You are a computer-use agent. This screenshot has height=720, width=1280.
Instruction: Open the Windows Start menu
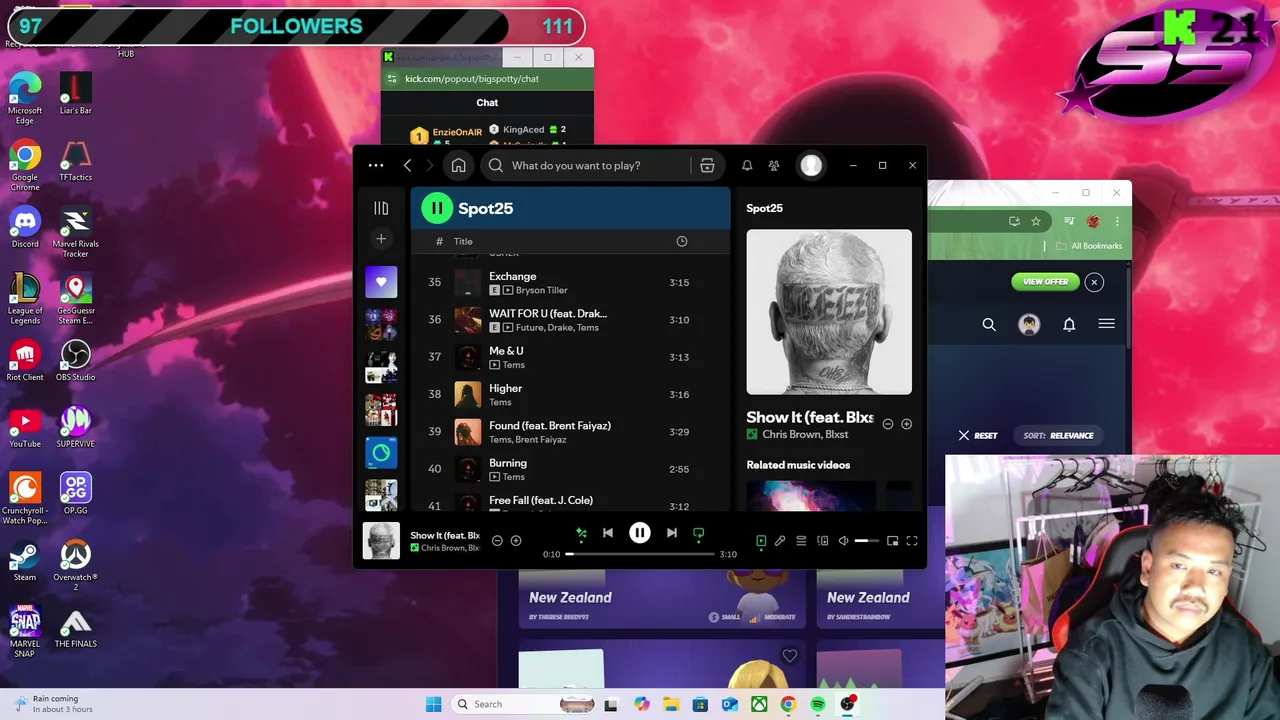click(433, 704)
